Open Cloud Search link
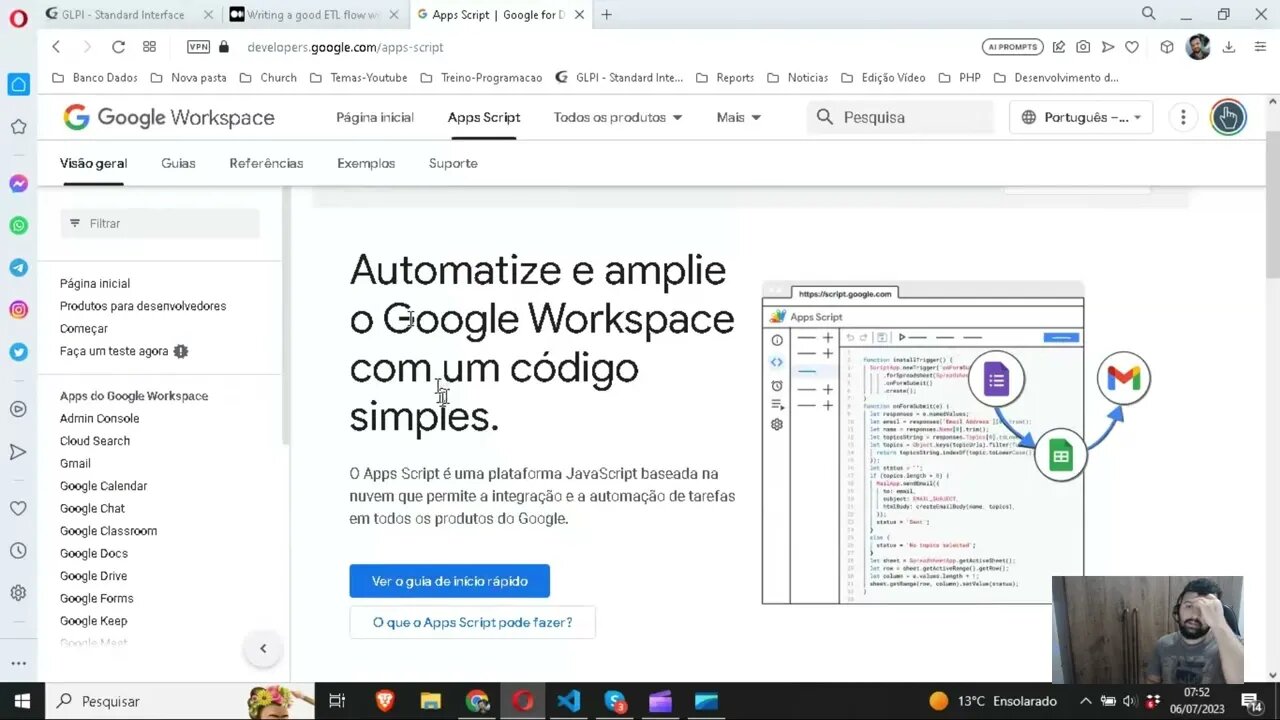 95,441
